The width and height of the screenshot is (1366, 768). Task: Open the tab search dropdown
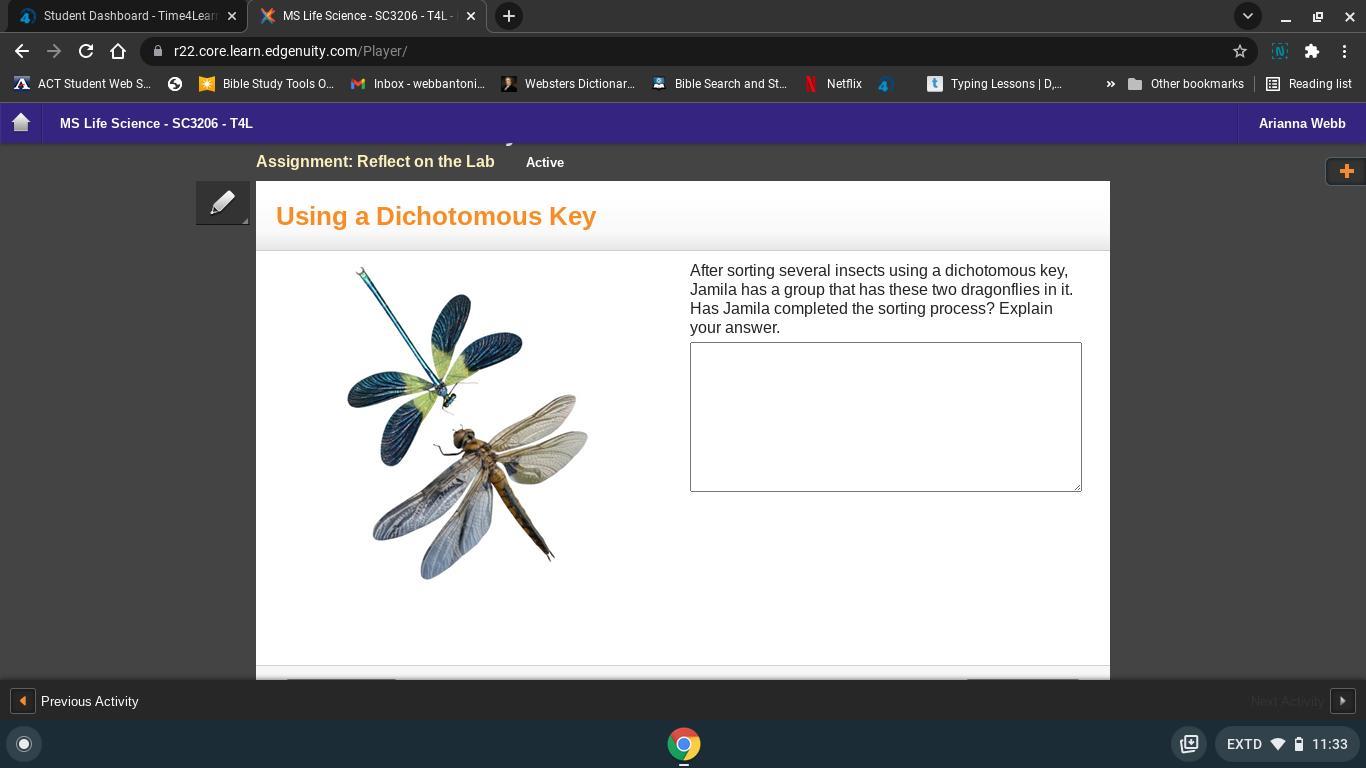coord(1247,16)
